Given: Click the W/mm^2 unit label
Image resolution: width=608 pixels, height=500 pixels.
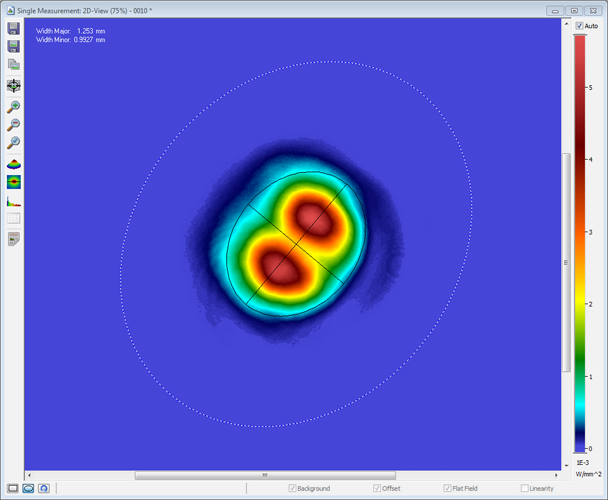Looking at the screenshot, I should (589, 474).
